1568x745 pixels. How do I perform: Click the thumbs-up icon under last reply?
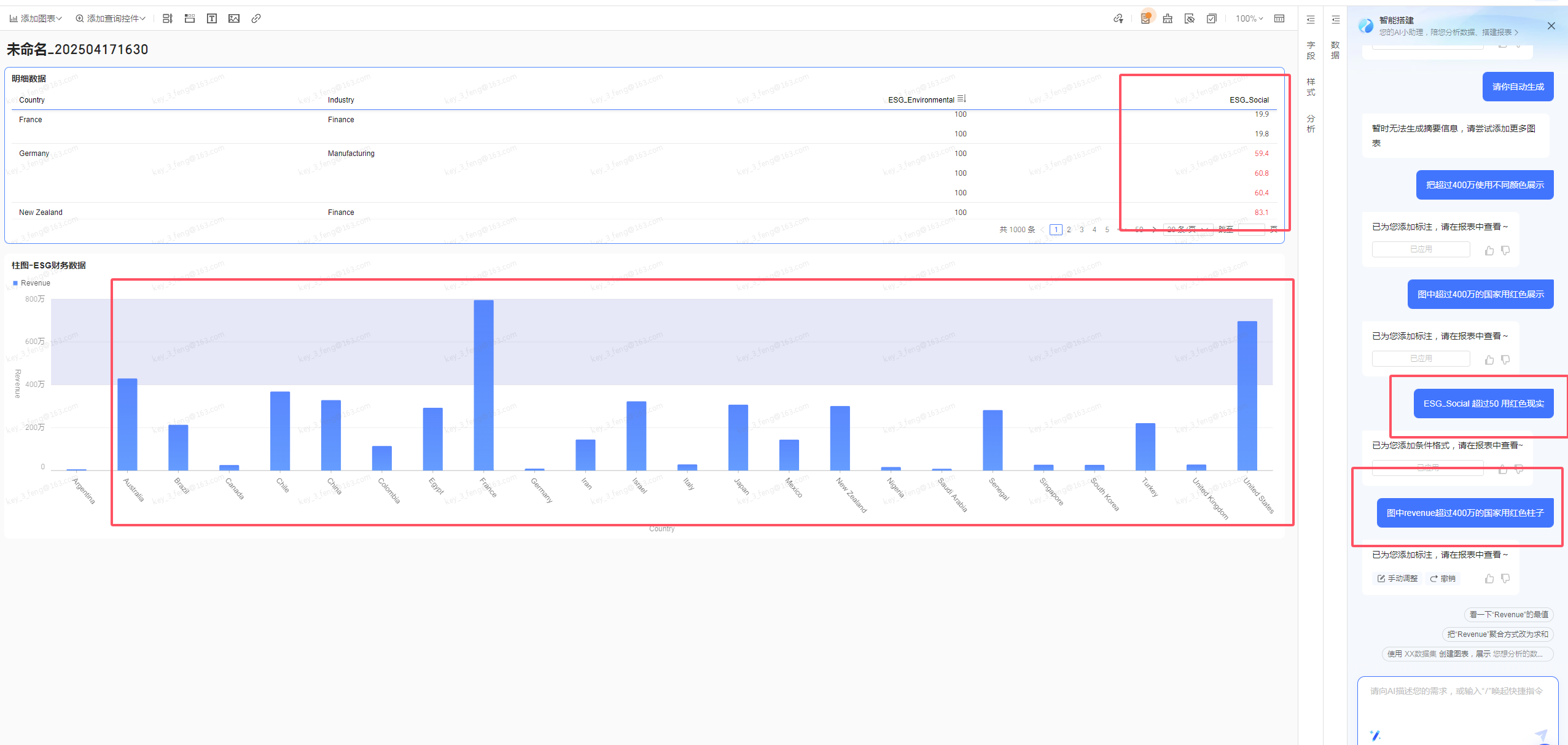coord(1489,579)
